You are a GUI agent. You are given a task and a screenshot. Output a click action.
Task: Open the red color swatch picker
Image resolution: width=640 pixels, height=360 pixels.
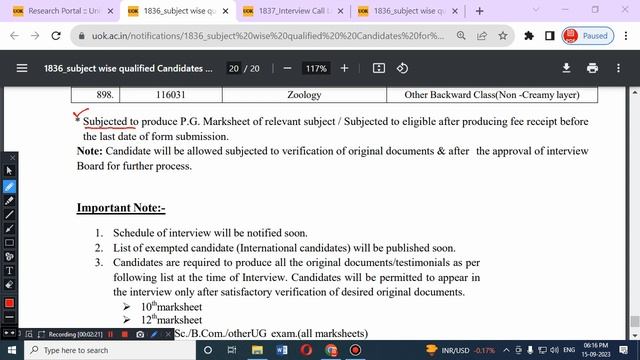[9, 303]
